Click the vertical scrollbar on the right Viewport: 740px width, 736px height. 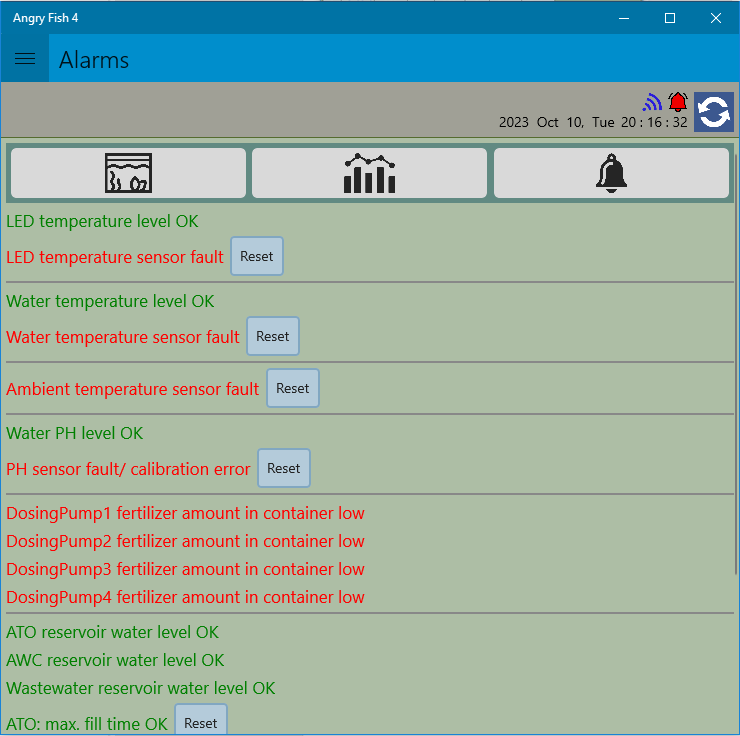(x=736, y=363)
